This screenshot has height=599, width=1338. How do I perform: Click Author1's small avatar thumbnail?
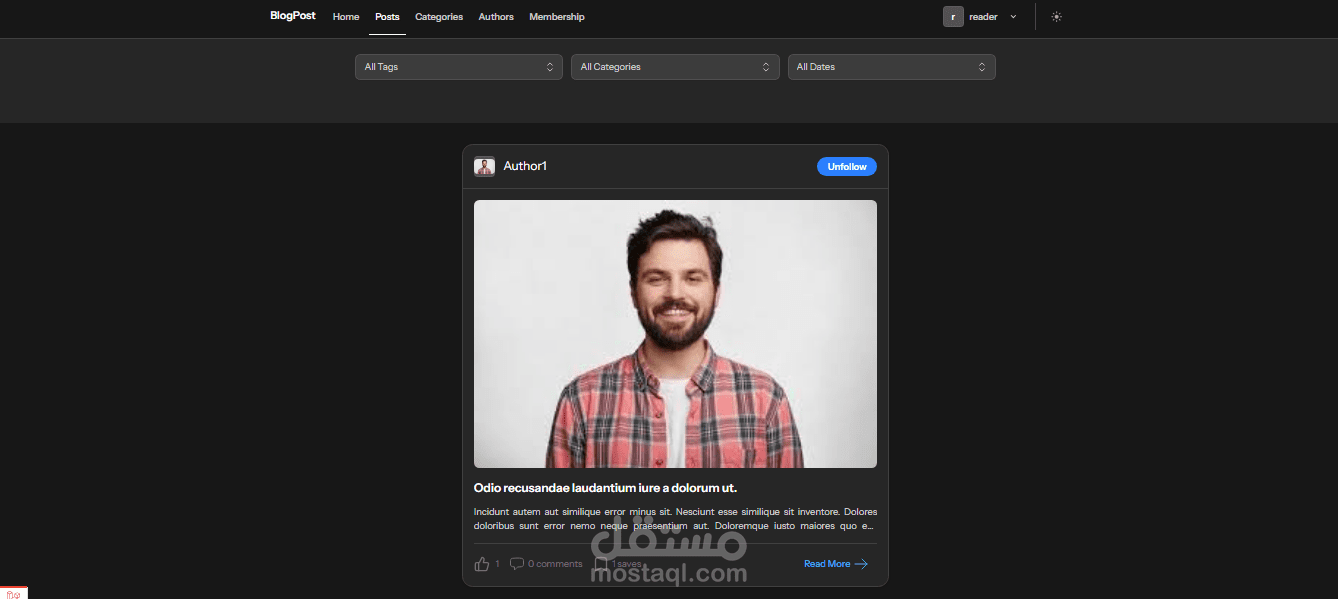click(x=485, y=167)
